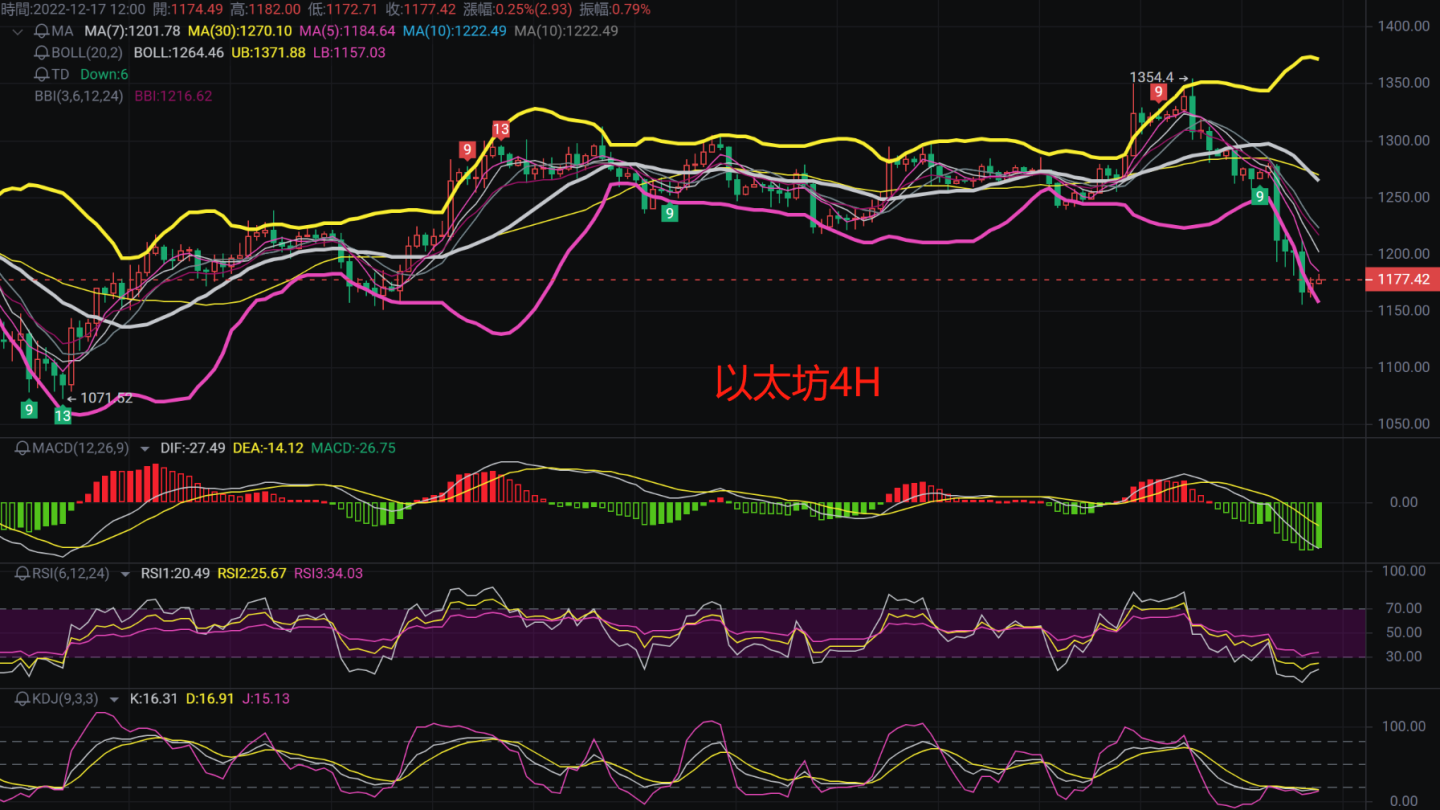
Task: Collapse the MA overlay using the chevron
Action: tap(16, 31)
